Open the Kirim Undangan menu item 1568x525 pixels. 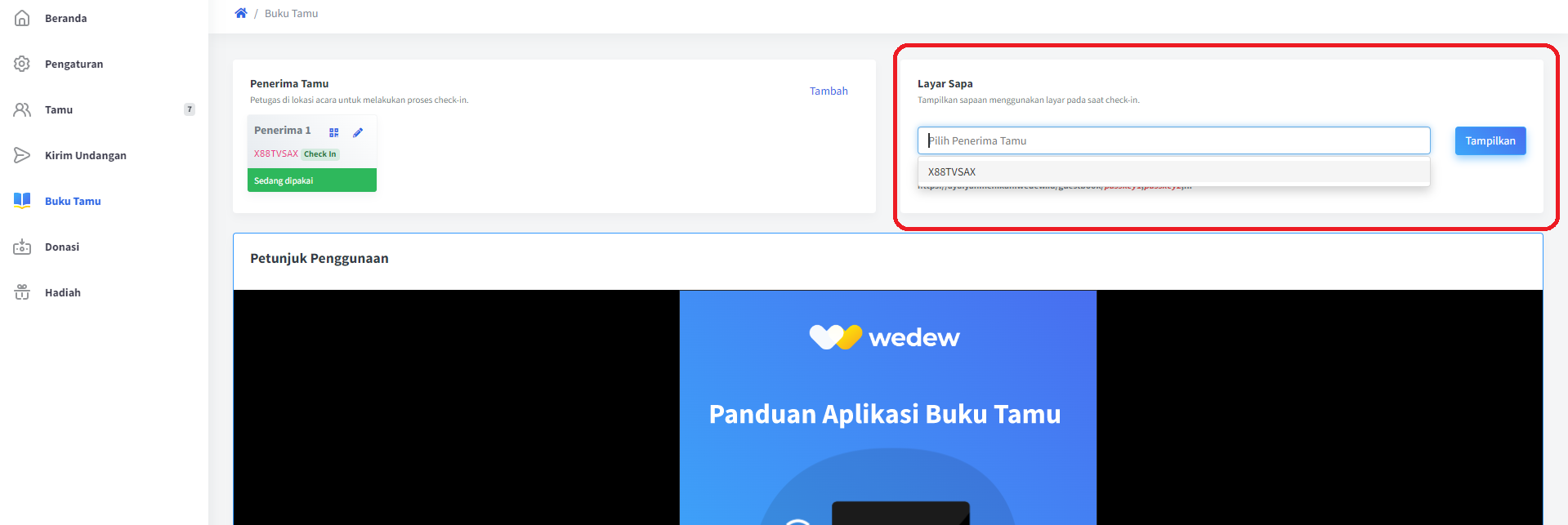[x=86, y=155]
